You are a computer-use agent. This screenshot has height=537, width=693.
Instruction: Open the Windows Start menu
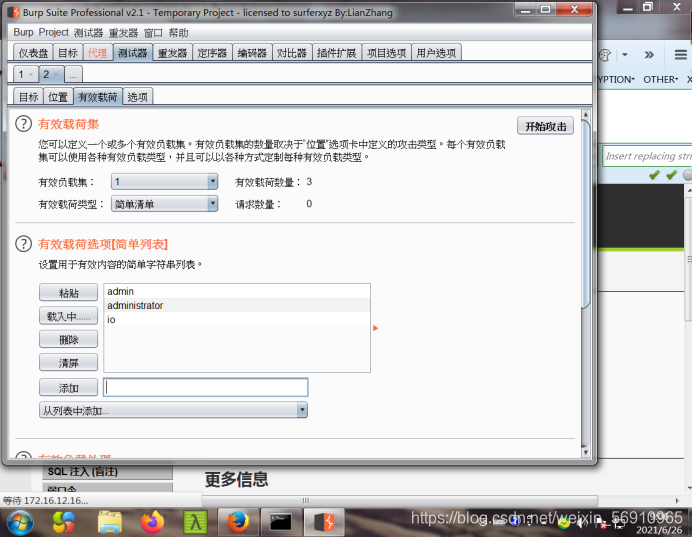(20, 522)
